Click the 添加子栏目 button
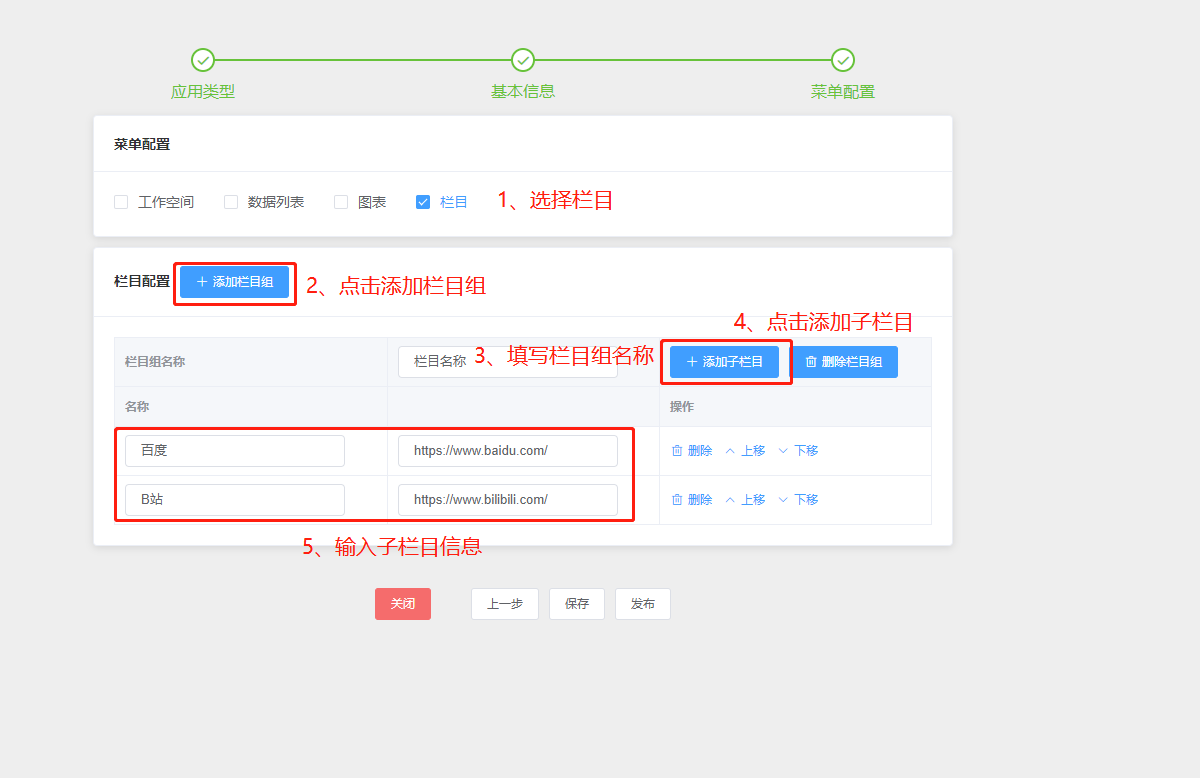Viewport: 1200px width, 778px height. pos(724,362)
